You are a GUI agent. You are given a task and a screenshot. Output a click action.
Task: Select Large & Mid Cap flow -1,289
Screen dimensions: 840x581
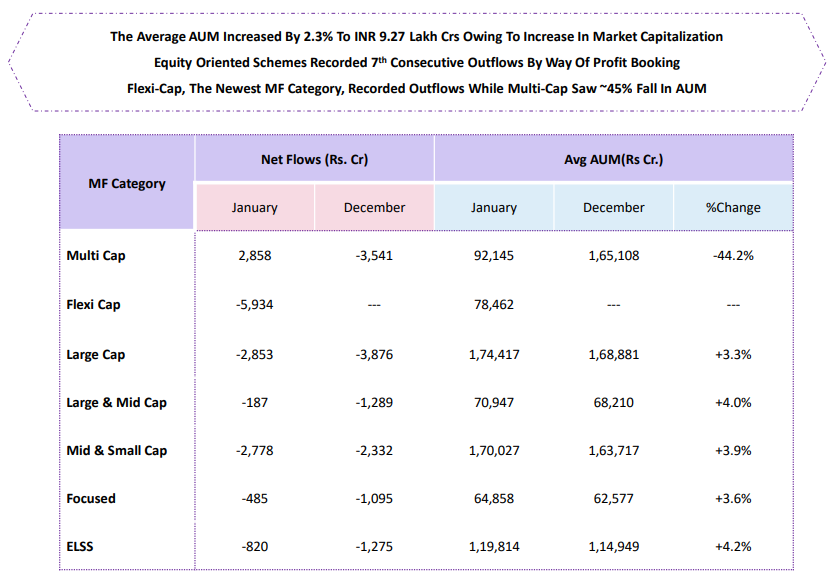click(374, 403)
